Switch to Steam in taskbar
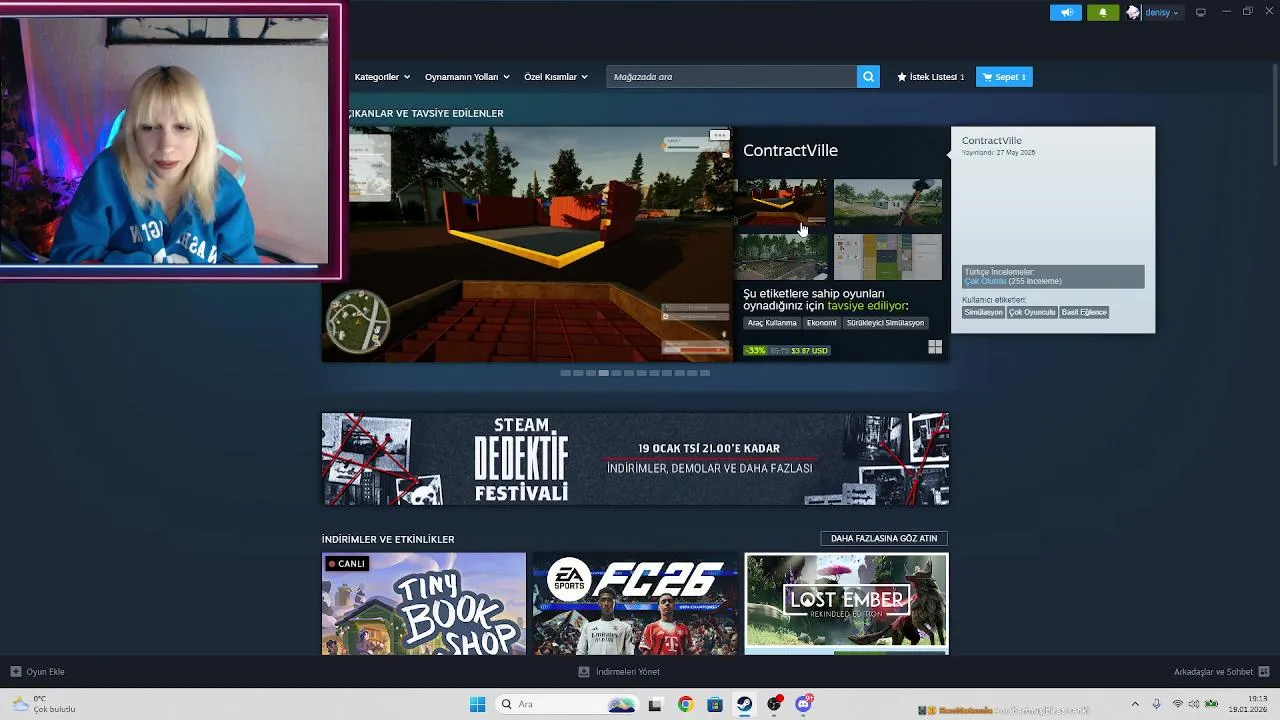1280x720 pixels. click(x=744, y=704)
